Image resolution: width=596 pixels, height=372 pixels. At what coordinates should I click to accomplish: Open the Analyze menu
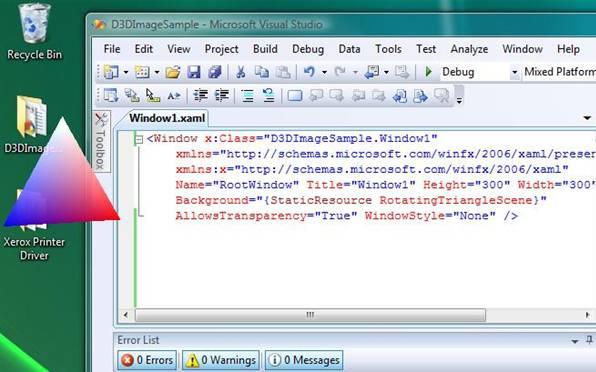coord(469,49)
